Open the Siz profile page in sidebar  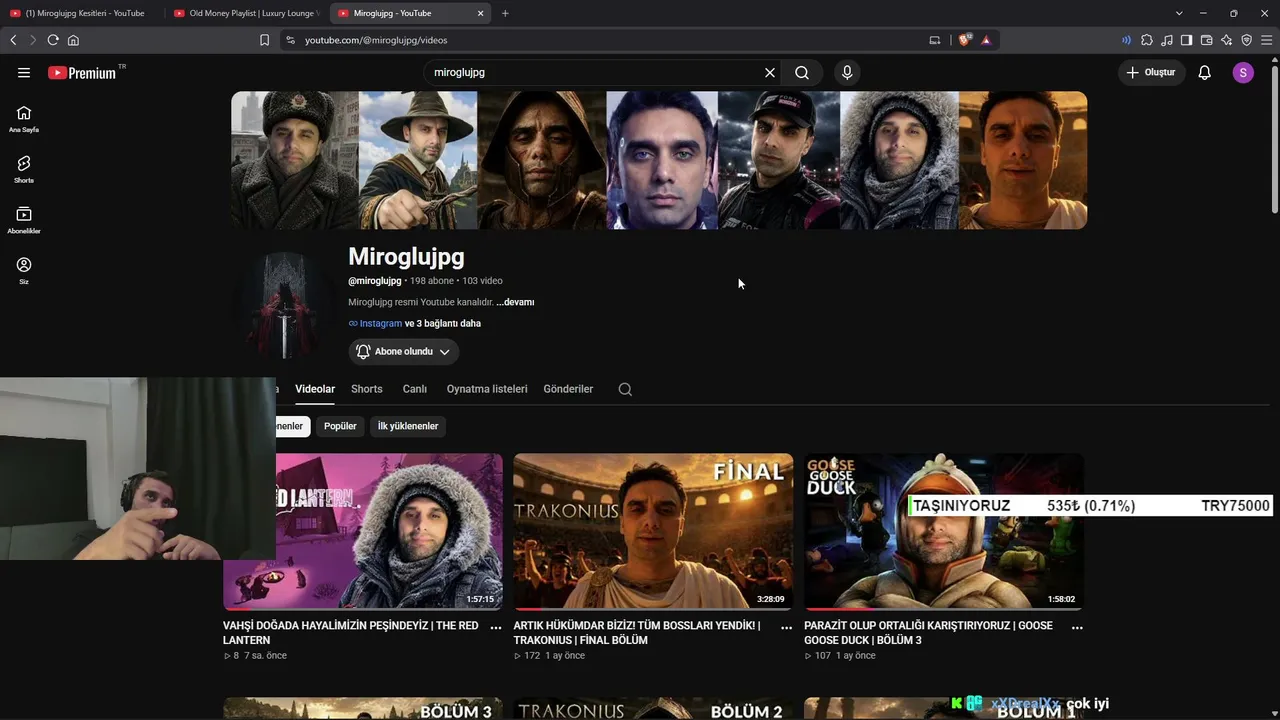24,271
